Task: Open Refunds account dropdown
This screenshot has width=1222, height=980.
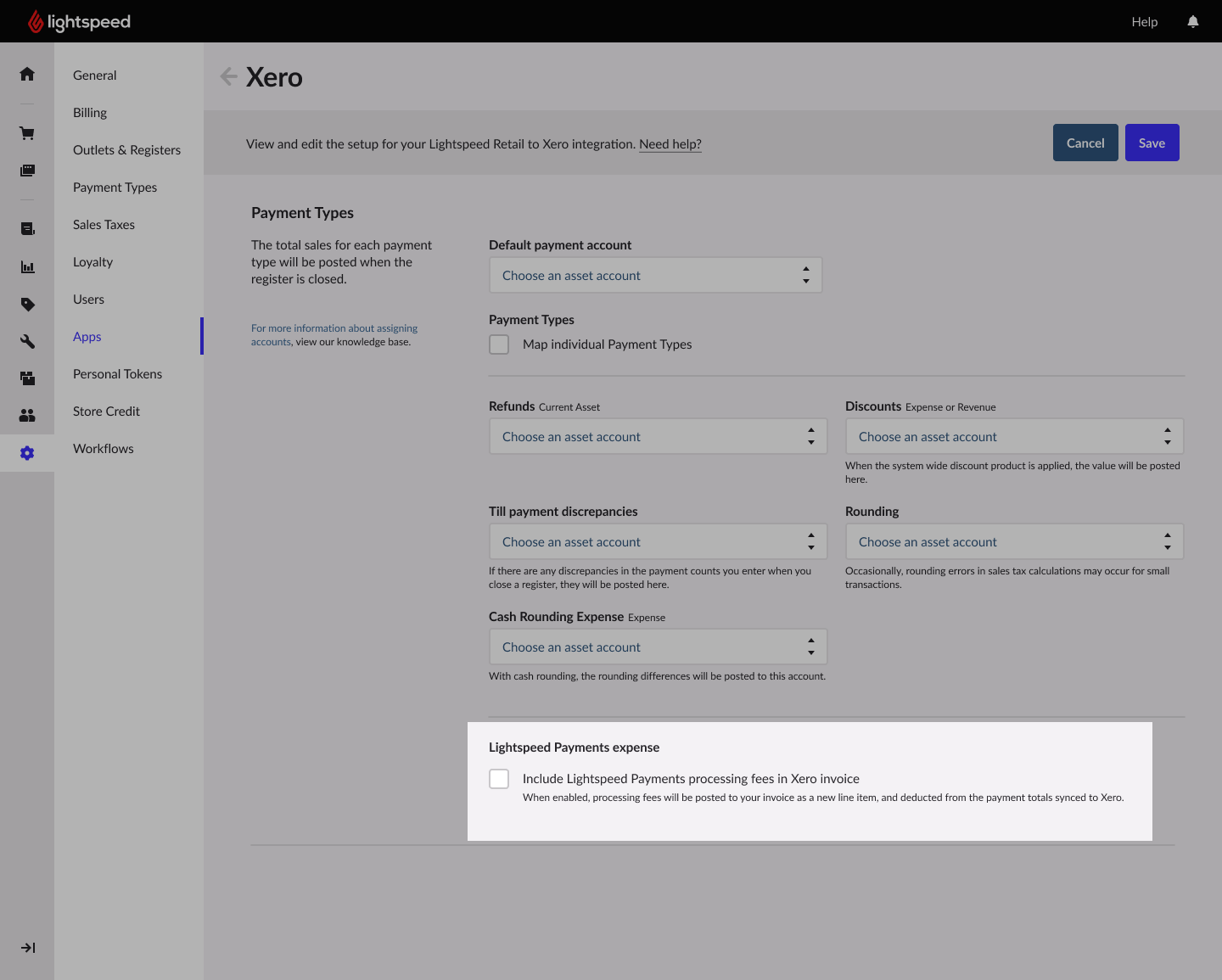Action: tap(658, 436)
